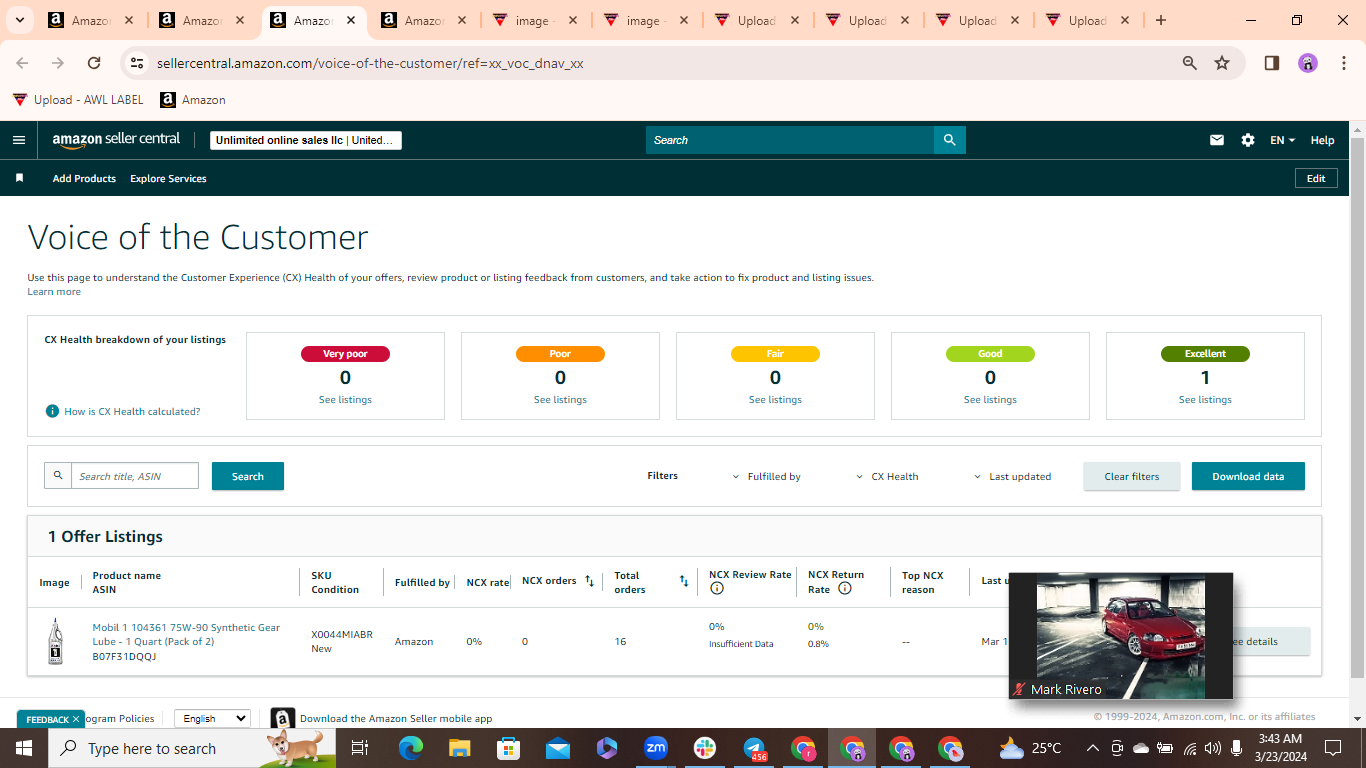1366x768 pixels.
Task: Expand the CX Health filter
Action: (887, 477)
